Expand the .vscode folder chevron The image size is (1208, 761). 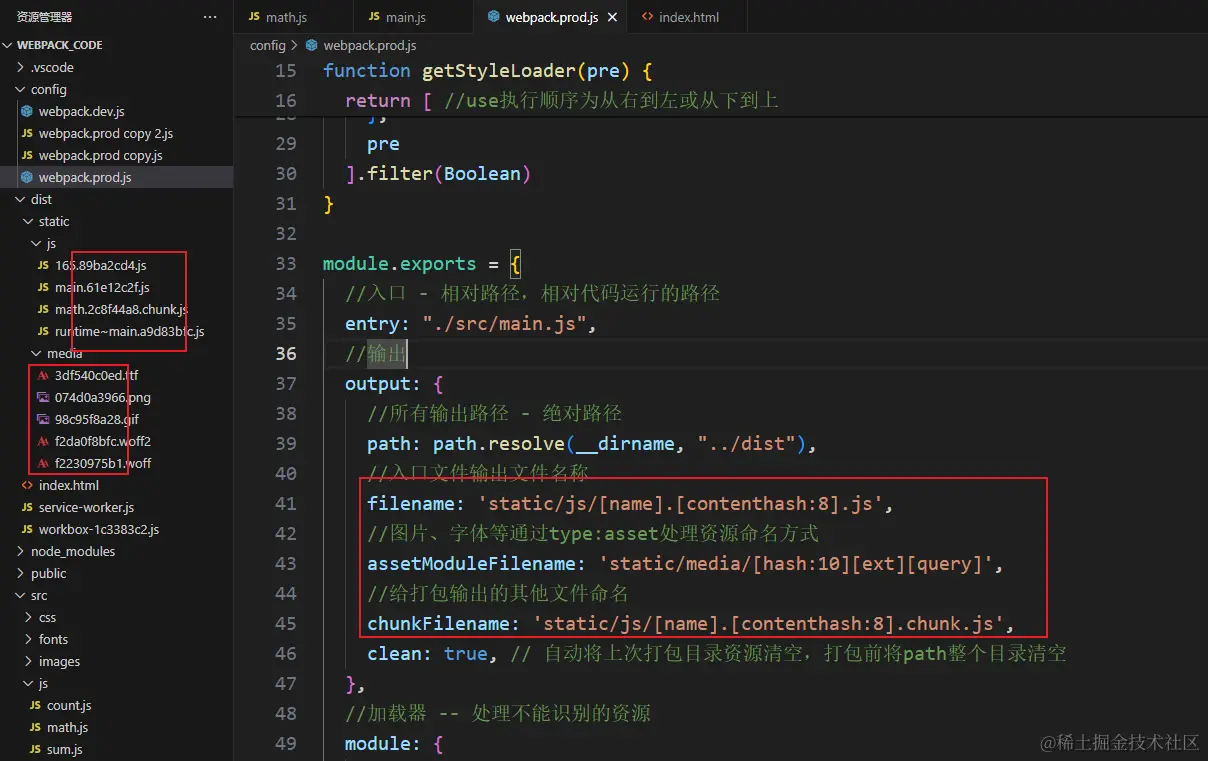tap(21, 67)
